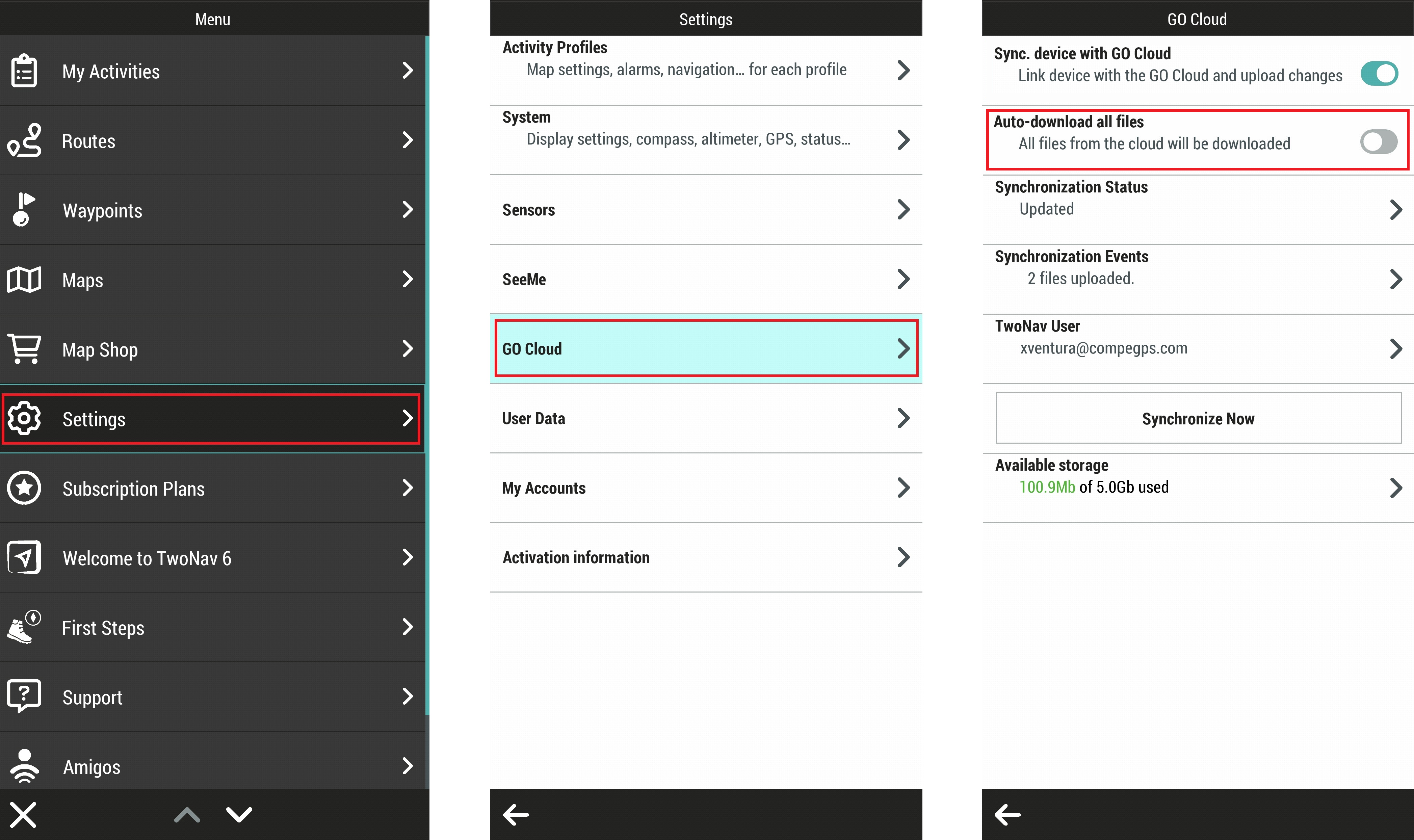Tap the Settings gear icon
This screenshot has width=1414, height=840.
[x=24, y=418]
